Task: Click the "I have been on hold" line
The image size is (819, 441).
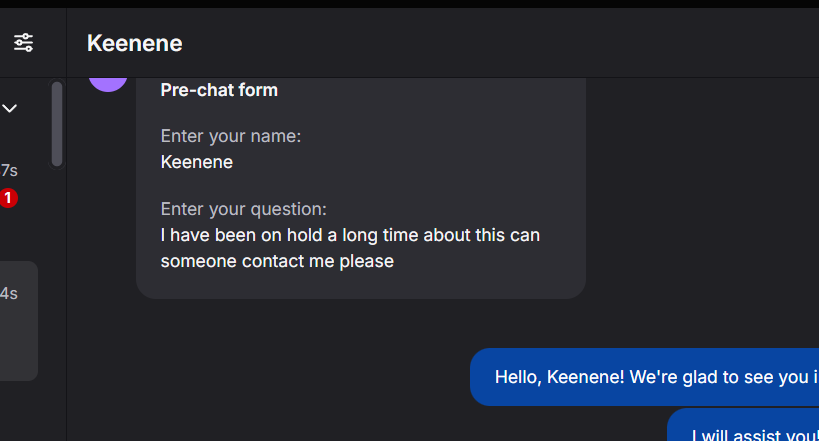Action: [x=350, y=235]
